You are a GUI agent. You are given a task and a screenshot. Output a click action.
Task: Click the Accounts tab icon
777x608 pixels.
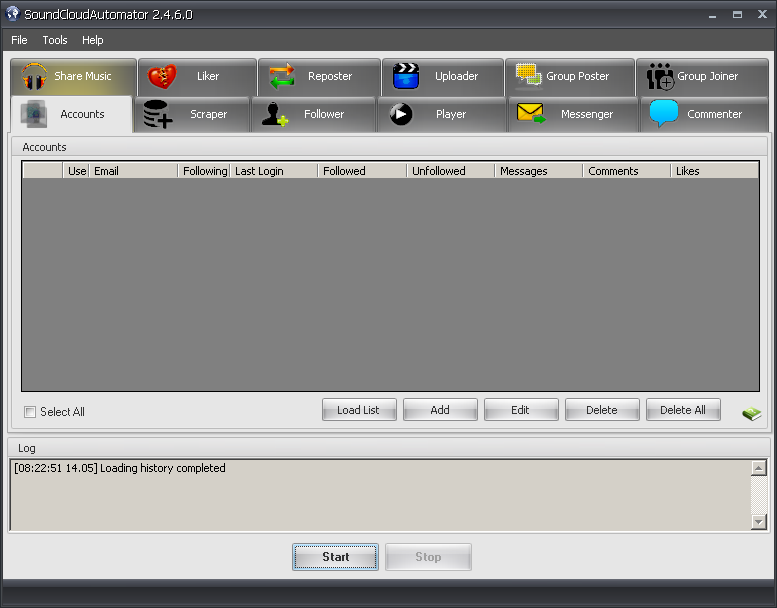tap(34, 114)
